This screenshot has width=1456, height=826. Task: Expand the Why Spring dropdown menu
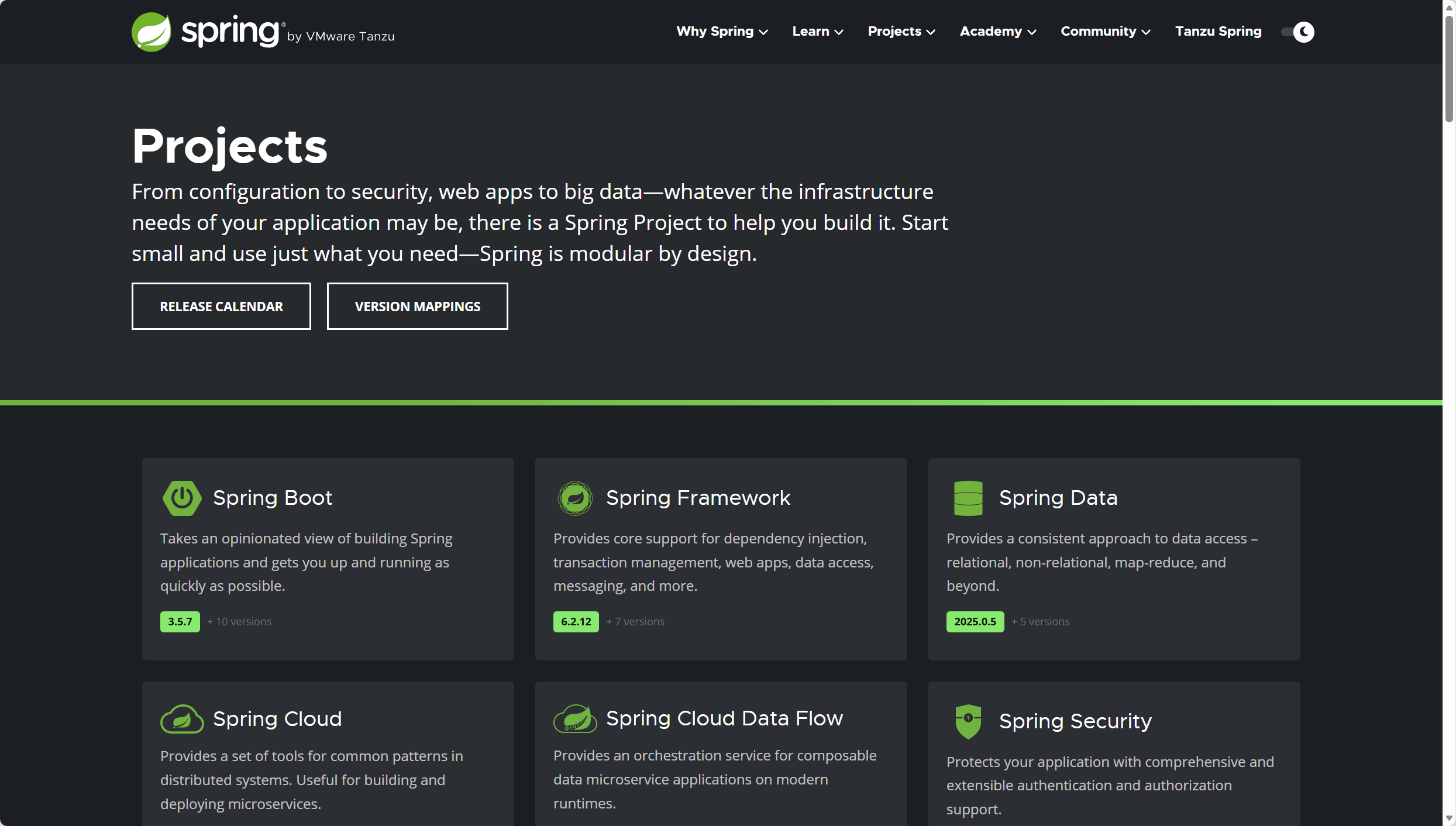[722, 32]
